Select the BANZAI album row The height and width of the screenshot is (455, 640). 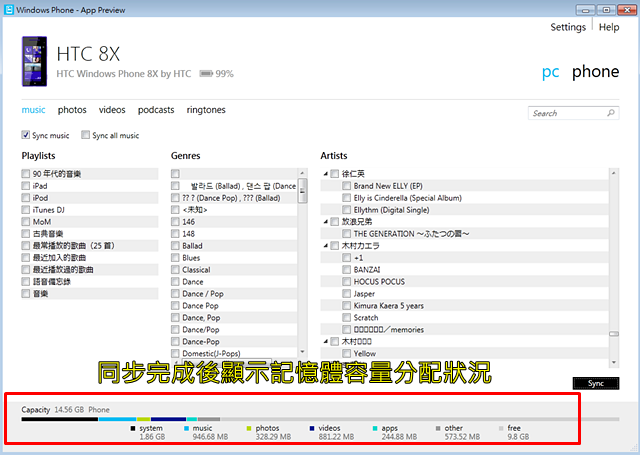[x=464, y=270]
